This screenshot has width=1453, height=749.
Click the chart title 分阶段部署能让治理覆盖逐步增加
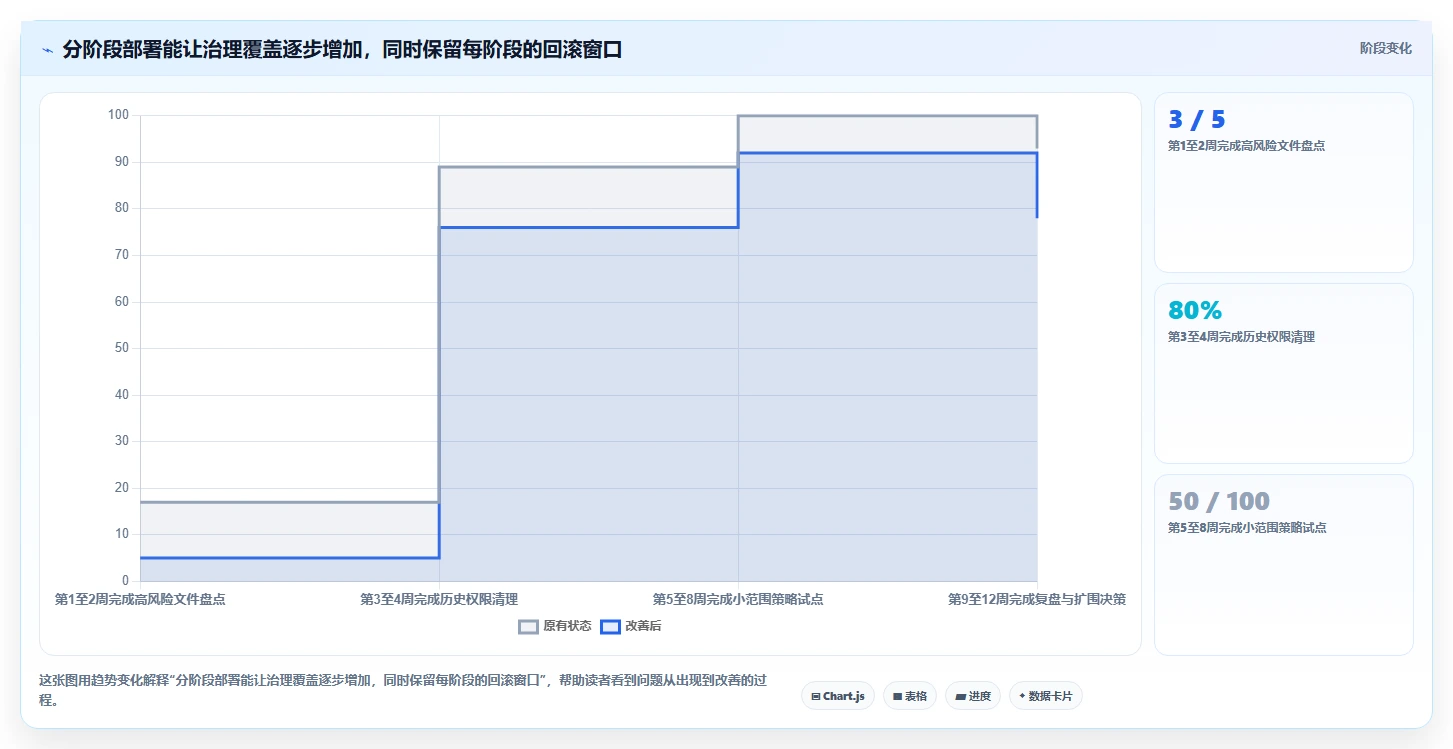point(342,50)
